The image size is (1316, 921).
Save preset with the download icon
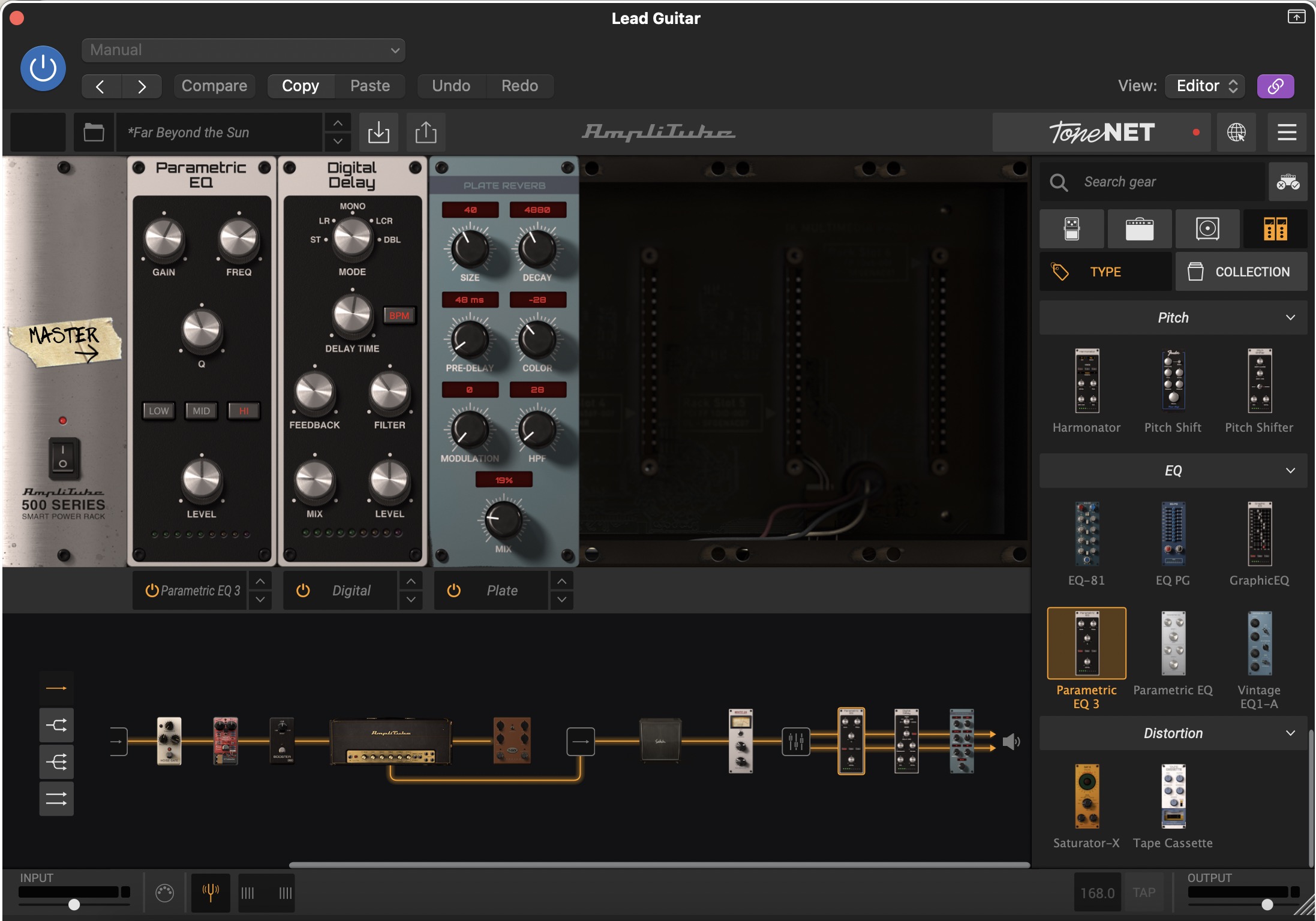(378, 132)
